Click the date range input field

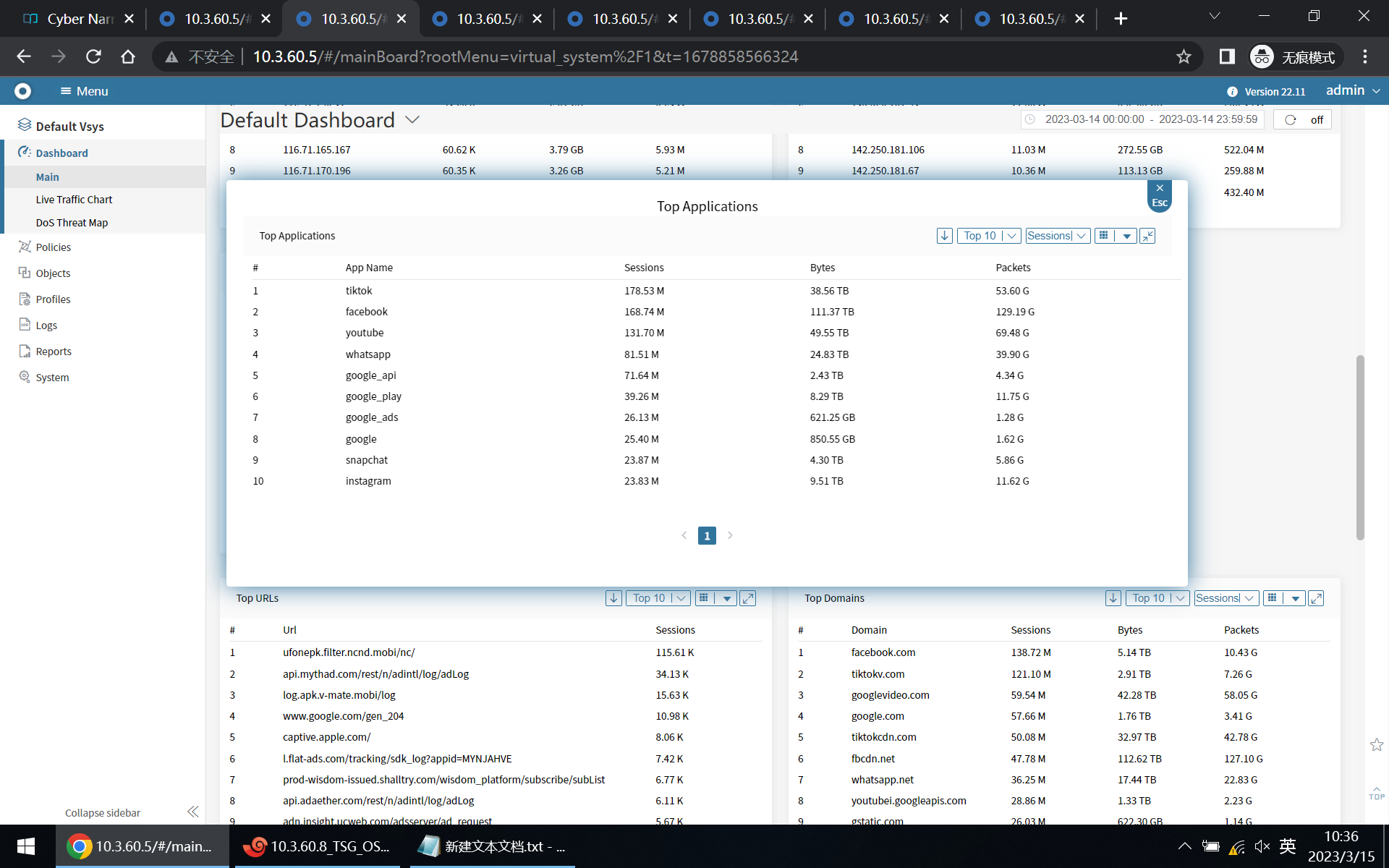point(1143,119)
